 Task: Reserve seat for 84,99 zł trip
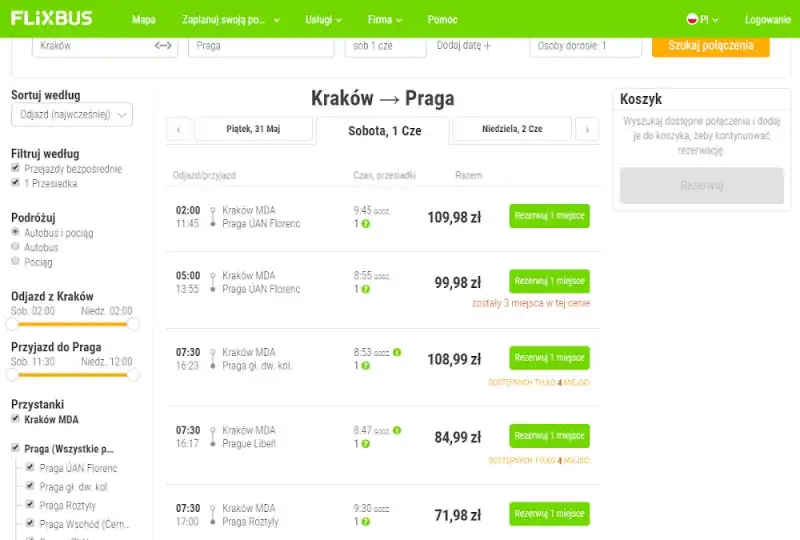tap(549, 436)
